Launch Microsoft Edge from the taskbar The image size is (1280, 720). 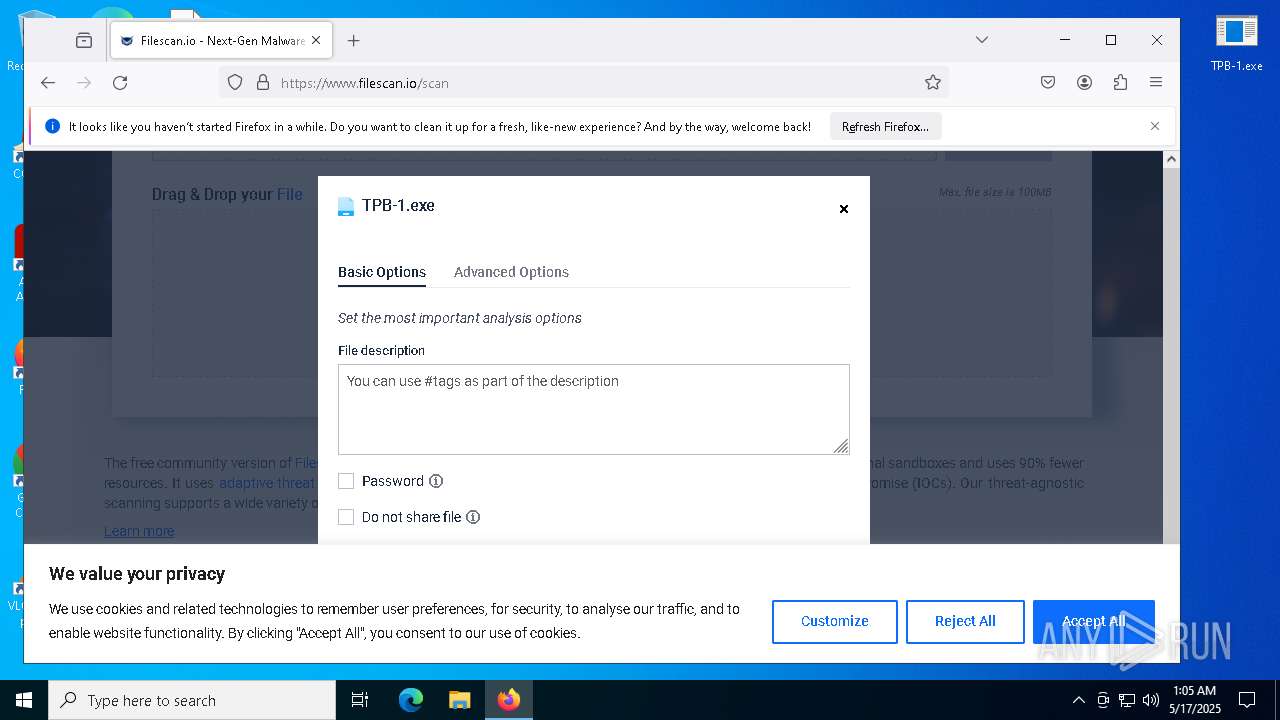pos(411,700)
